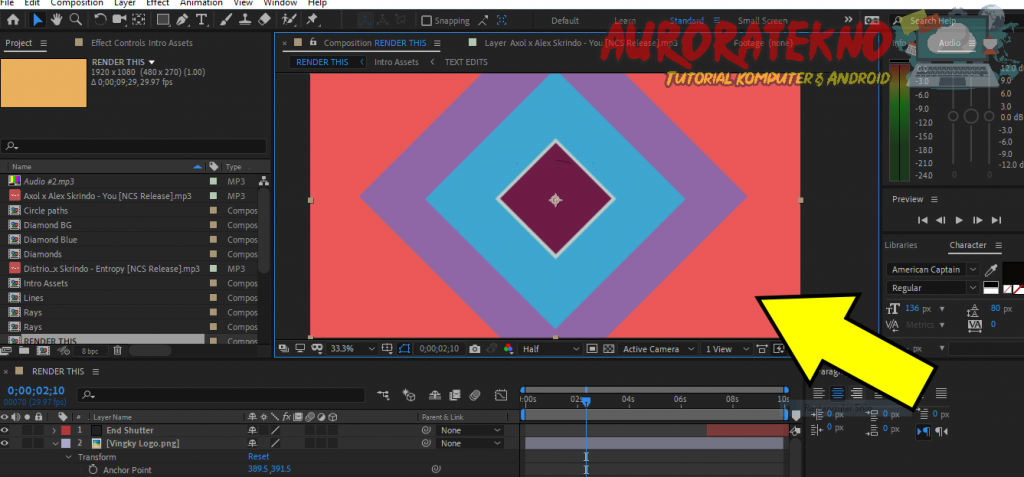
Task: Create a new composition icon in Project panel
Action: click(x=42, y=351)
